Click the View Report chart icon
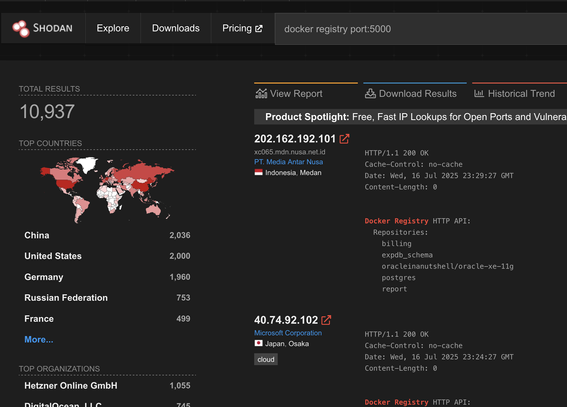567x407 pixels. tap(261, 94)
